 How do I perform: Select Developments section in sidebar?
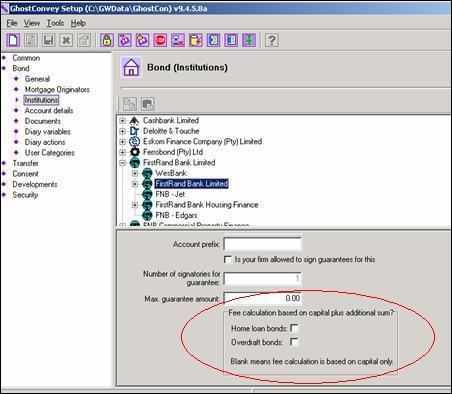point(35,184)
